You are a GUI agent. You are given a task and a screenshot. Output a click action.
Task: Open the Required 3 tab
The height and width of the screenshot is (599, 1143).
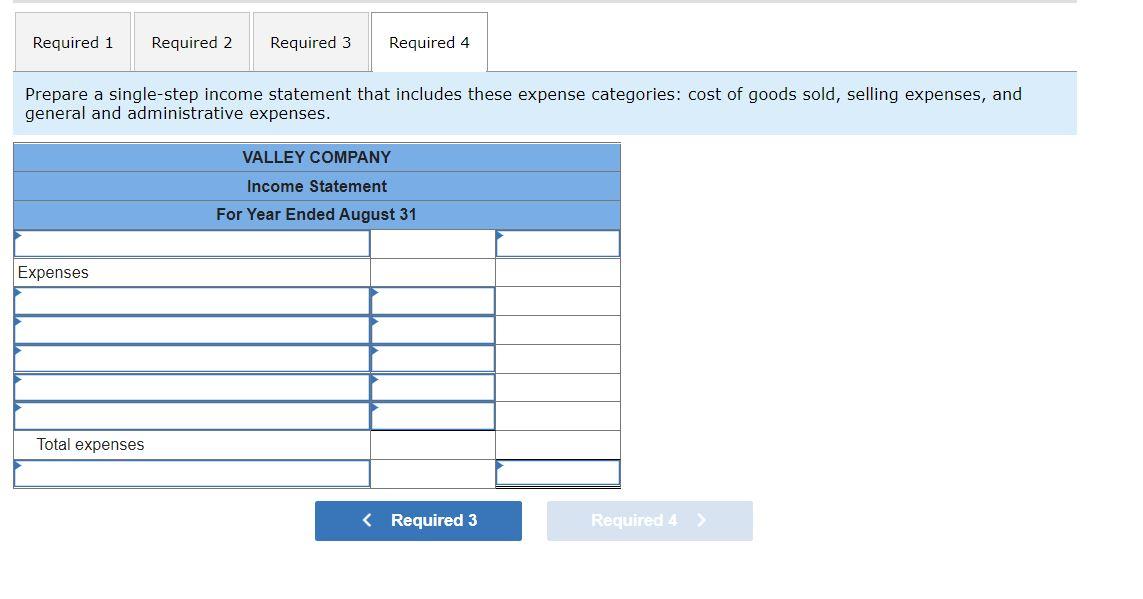point(311,42)
